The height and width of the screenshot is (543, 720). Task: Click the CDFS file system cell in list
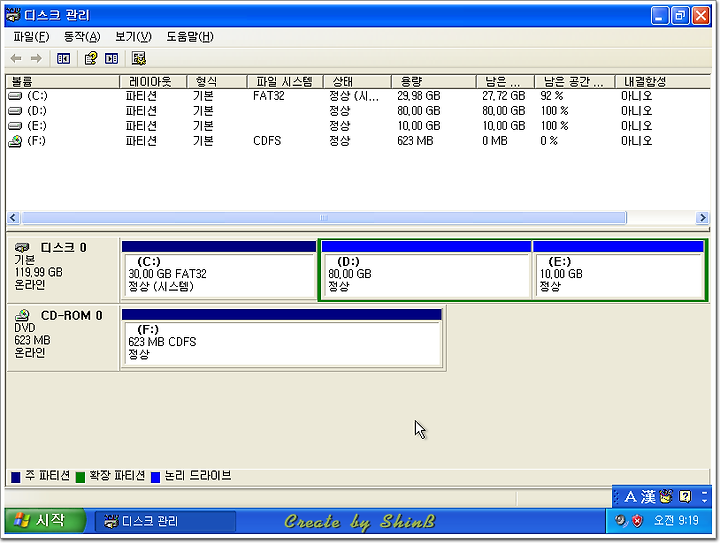tap(267, 141)
